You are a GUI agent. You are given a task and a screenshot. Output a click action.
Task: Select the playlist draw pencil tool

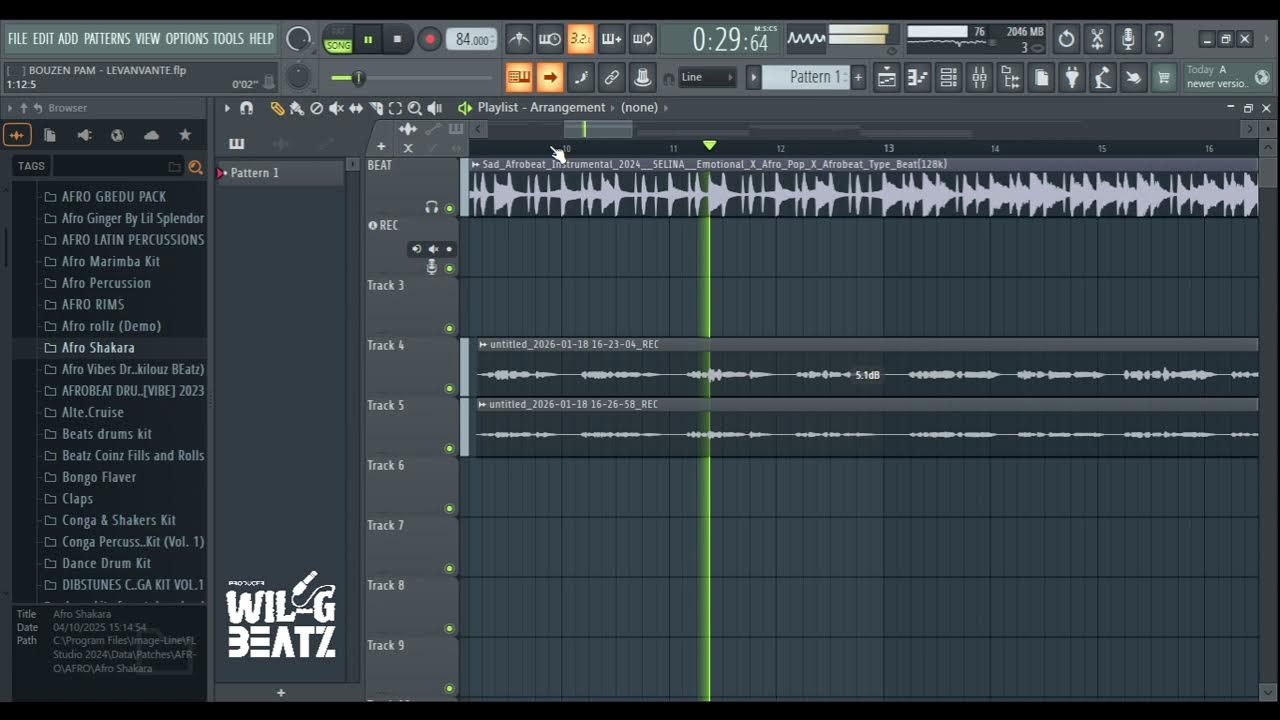(277, 108)
